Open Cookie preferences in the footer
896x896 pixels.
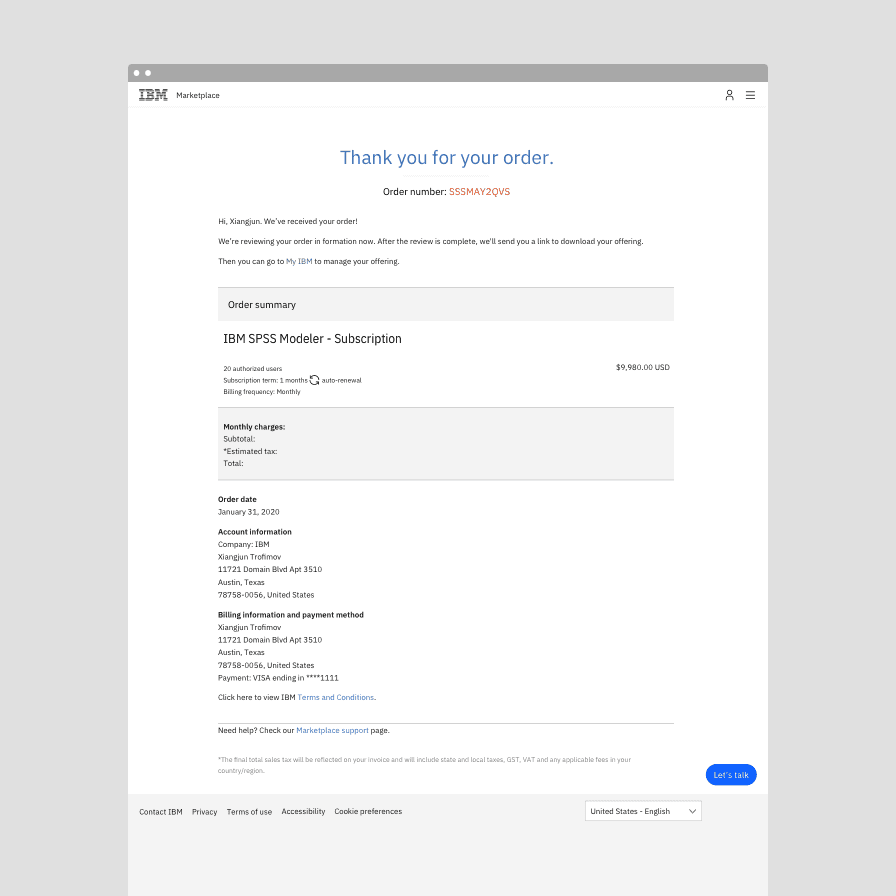click(x=368, y=811)
